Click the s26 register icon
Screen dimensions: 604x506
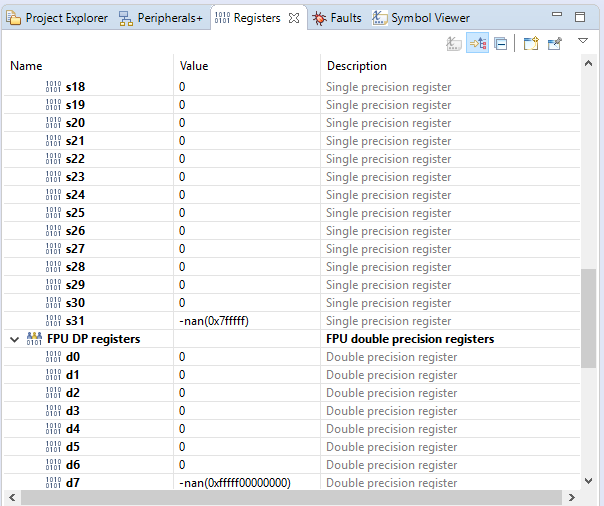point(53,231)
